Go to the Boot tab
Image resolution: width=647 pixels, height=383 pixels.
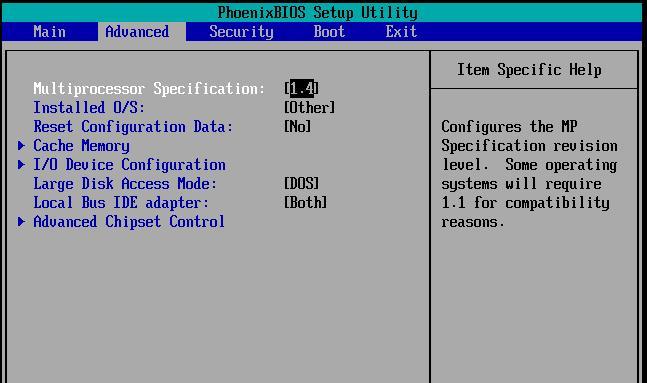coord(329,32)
